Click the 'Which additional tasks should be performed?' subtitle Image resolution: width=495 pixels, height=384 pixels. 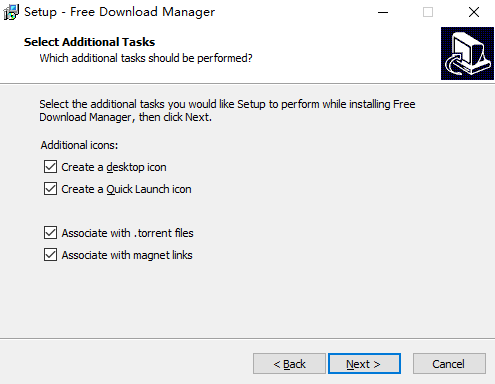tap(146, 58)
